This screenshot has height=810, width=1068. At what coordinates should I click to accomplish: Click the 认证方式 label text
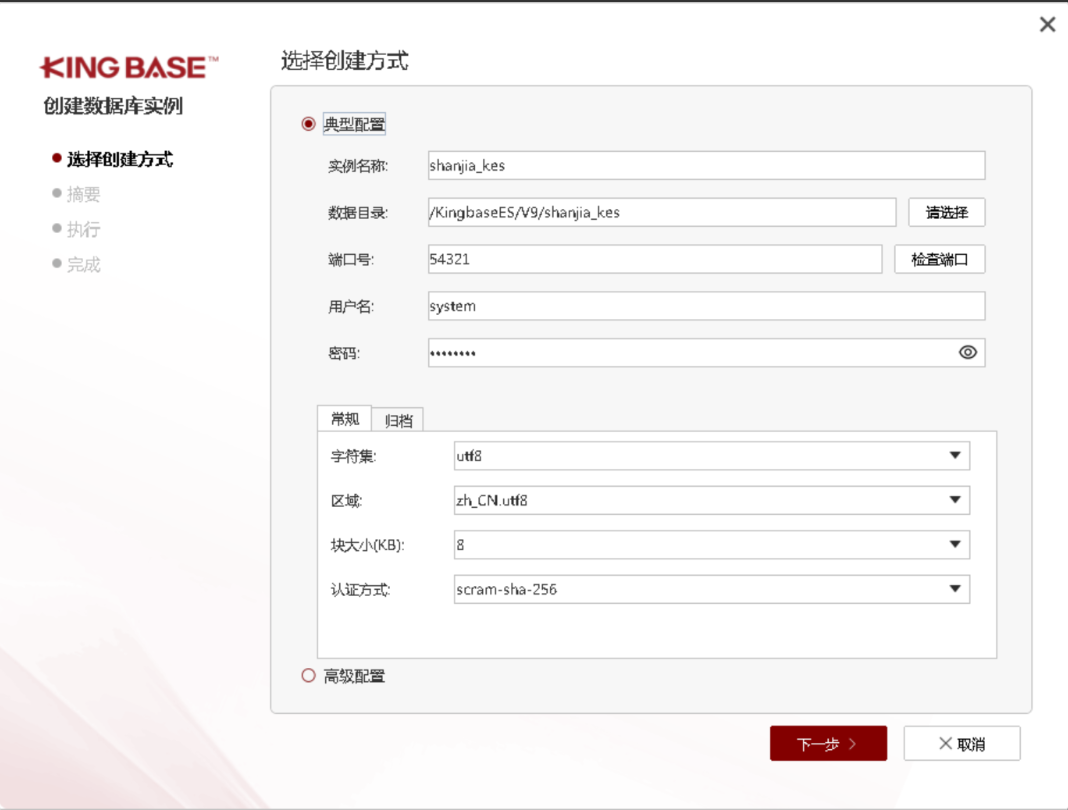click(360, 590)
